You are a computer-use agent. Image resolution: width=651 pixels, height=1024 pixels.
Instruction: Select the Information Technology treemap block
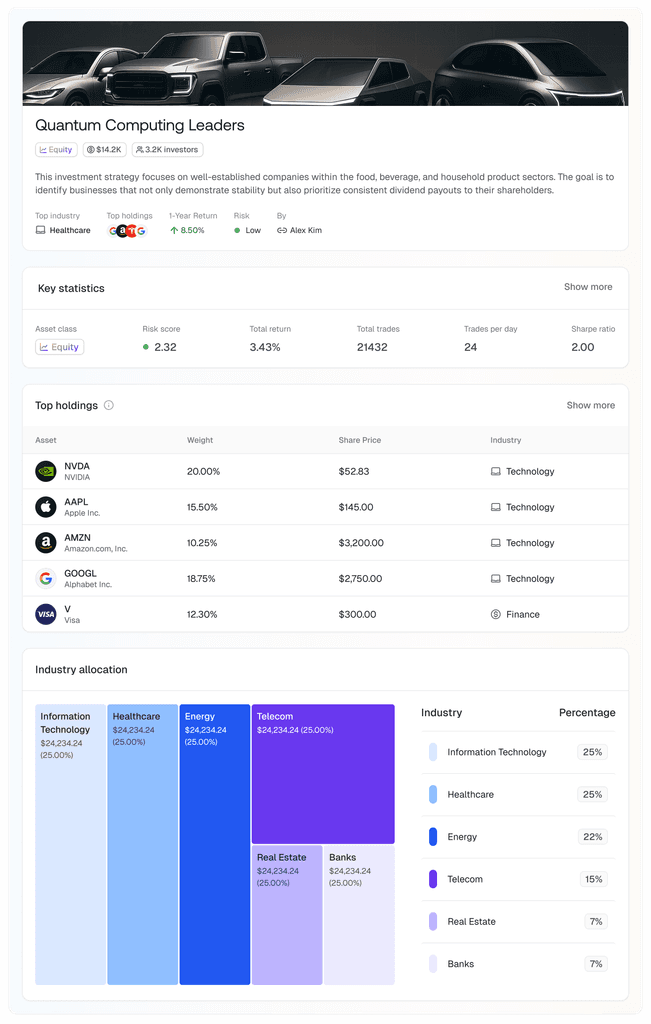[71, 844]
